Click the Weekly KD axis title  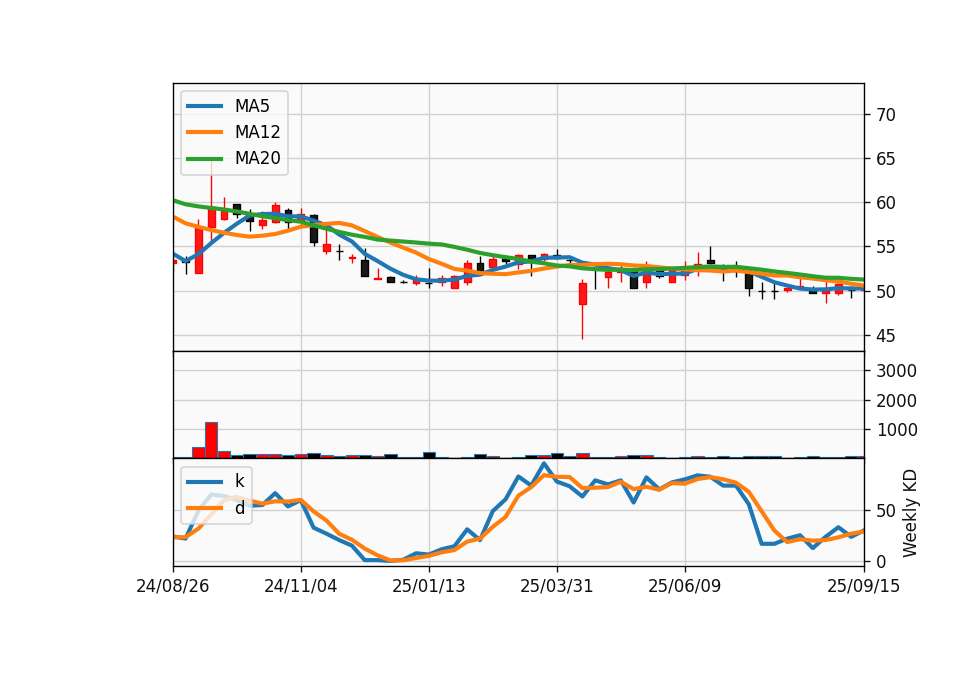click(910, 513)
